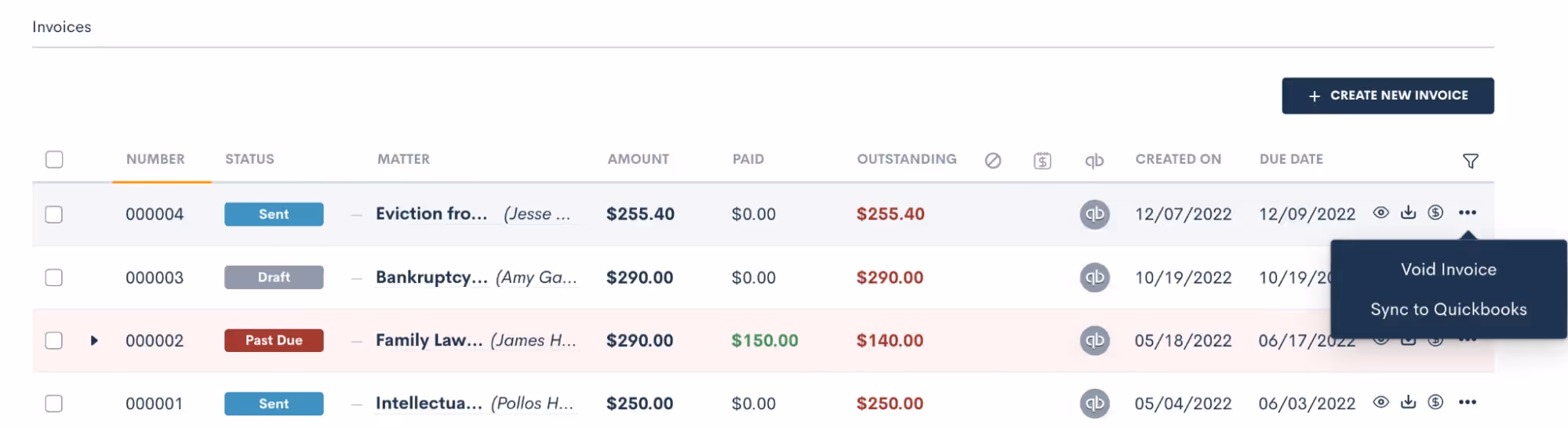The image size is (1568, 428).
Task: Open more options for invoice 000004
Action: coord(1467,212)
